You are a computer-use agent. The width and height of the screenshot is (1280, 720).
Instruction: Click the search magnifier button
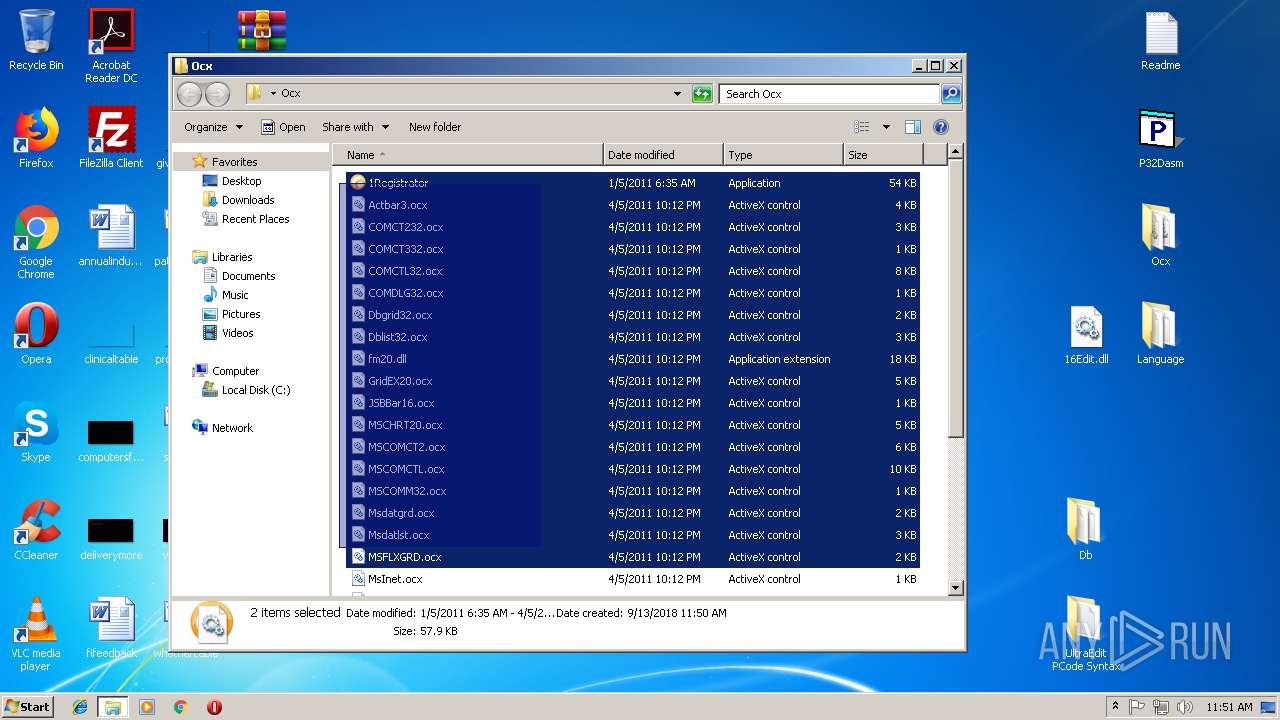coord(951,94)
